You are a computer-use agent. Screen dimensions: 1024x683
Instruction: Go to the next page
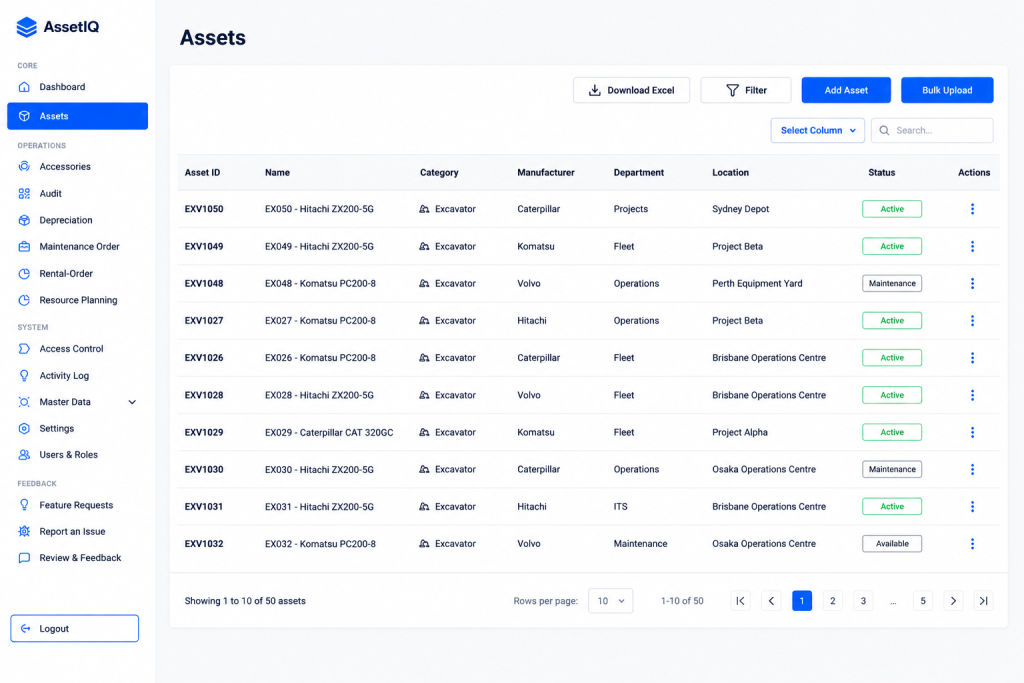(x=953, y=601)
